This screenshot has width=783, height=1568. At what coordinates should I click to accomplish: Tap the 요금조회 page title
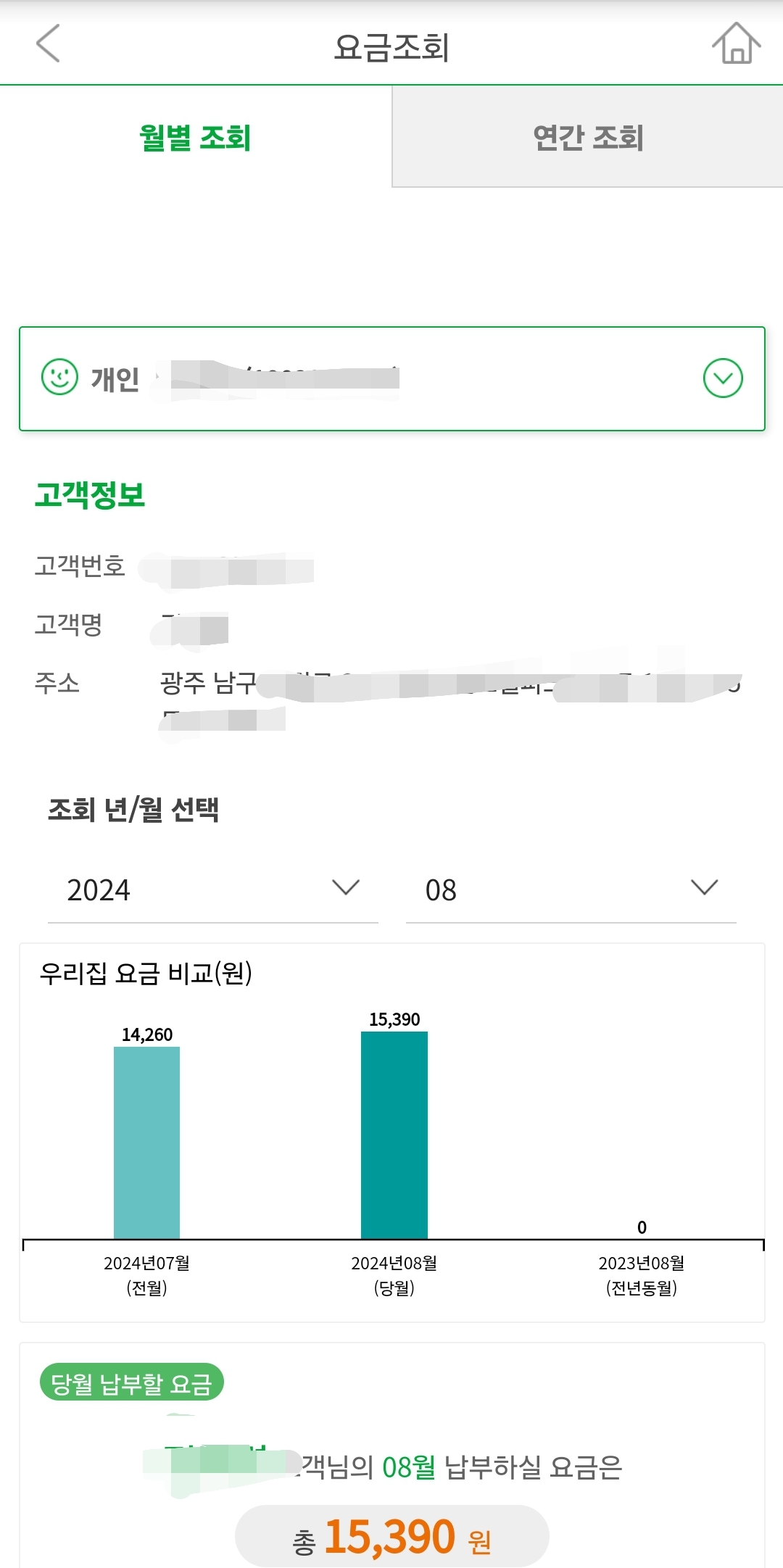coord(391,47)
